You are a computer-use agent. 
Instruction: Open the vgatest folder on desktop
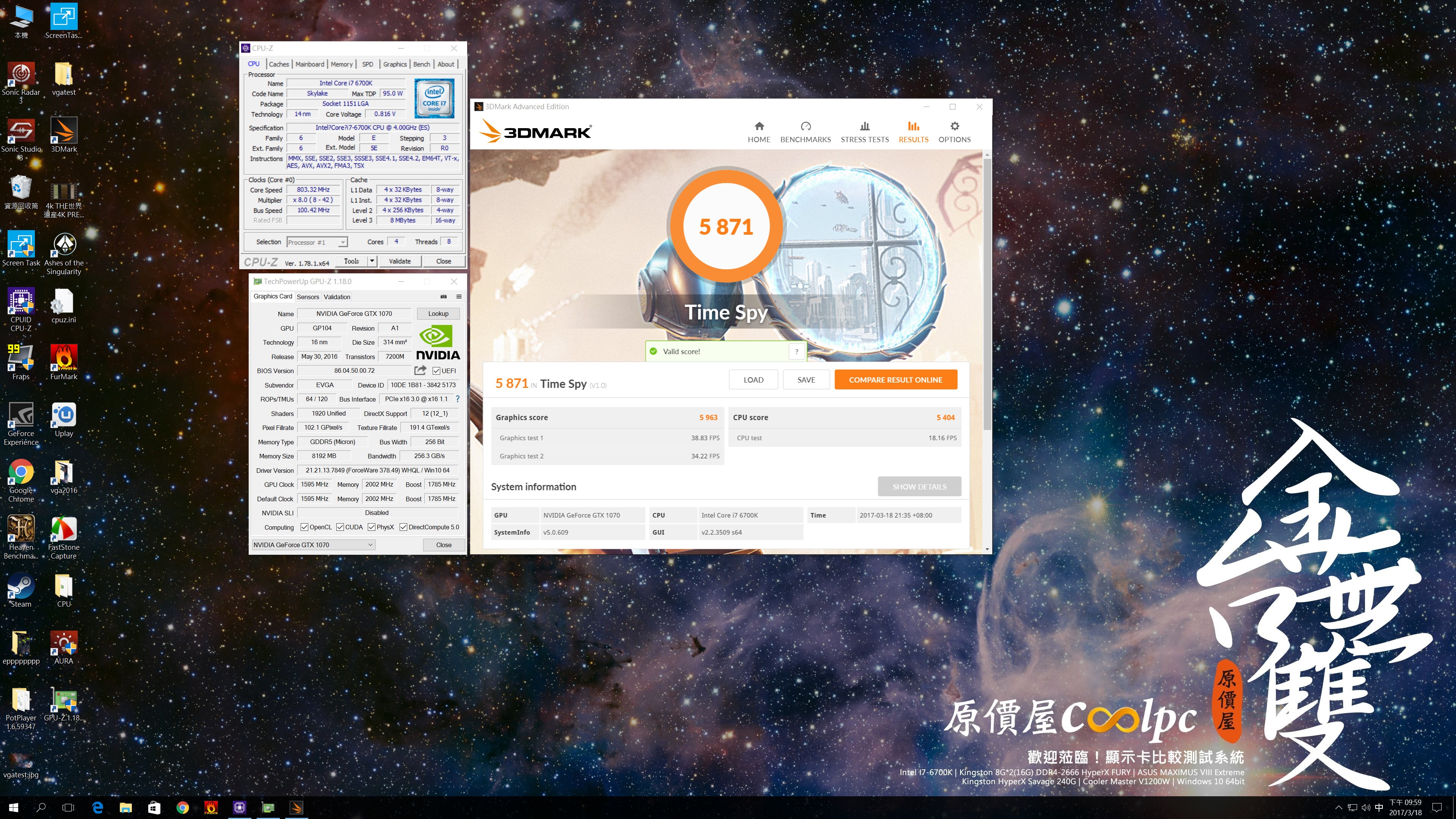[x=64, y=79]
